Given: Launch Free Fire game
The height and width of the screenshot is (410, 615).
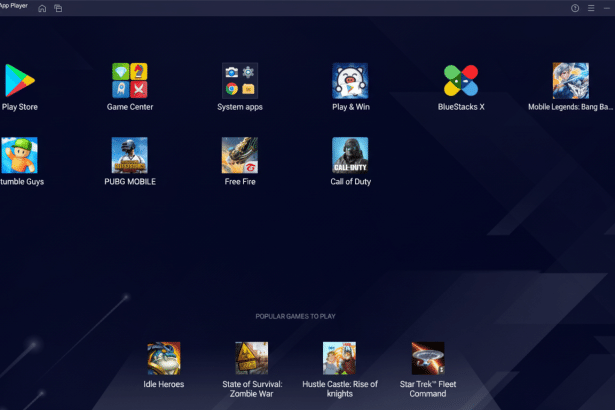Looking at the screenshot, I should point(240,155).
